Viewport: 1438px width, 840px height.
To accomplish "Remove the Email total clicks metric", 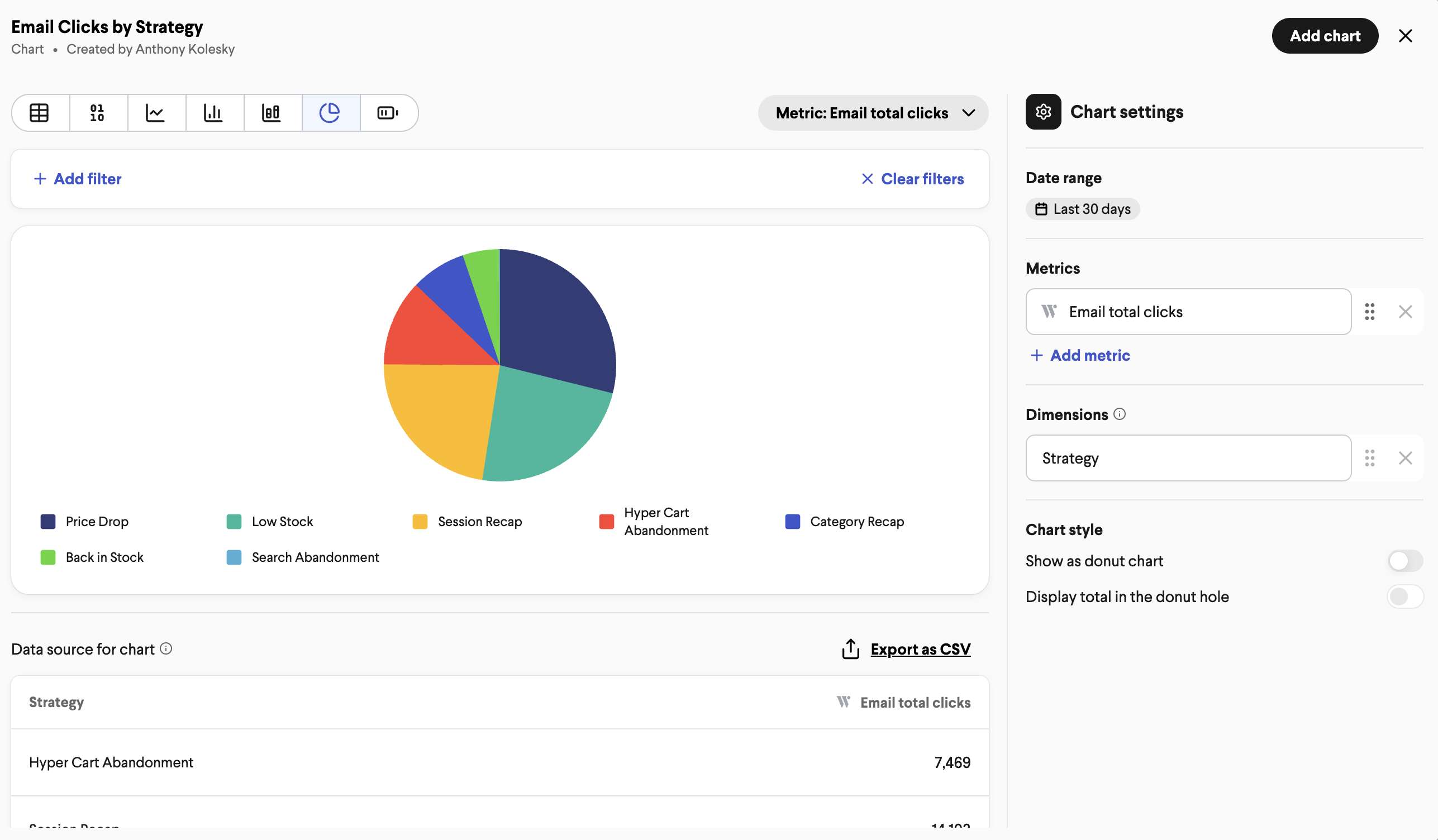I will click(x=1406, y=312).
